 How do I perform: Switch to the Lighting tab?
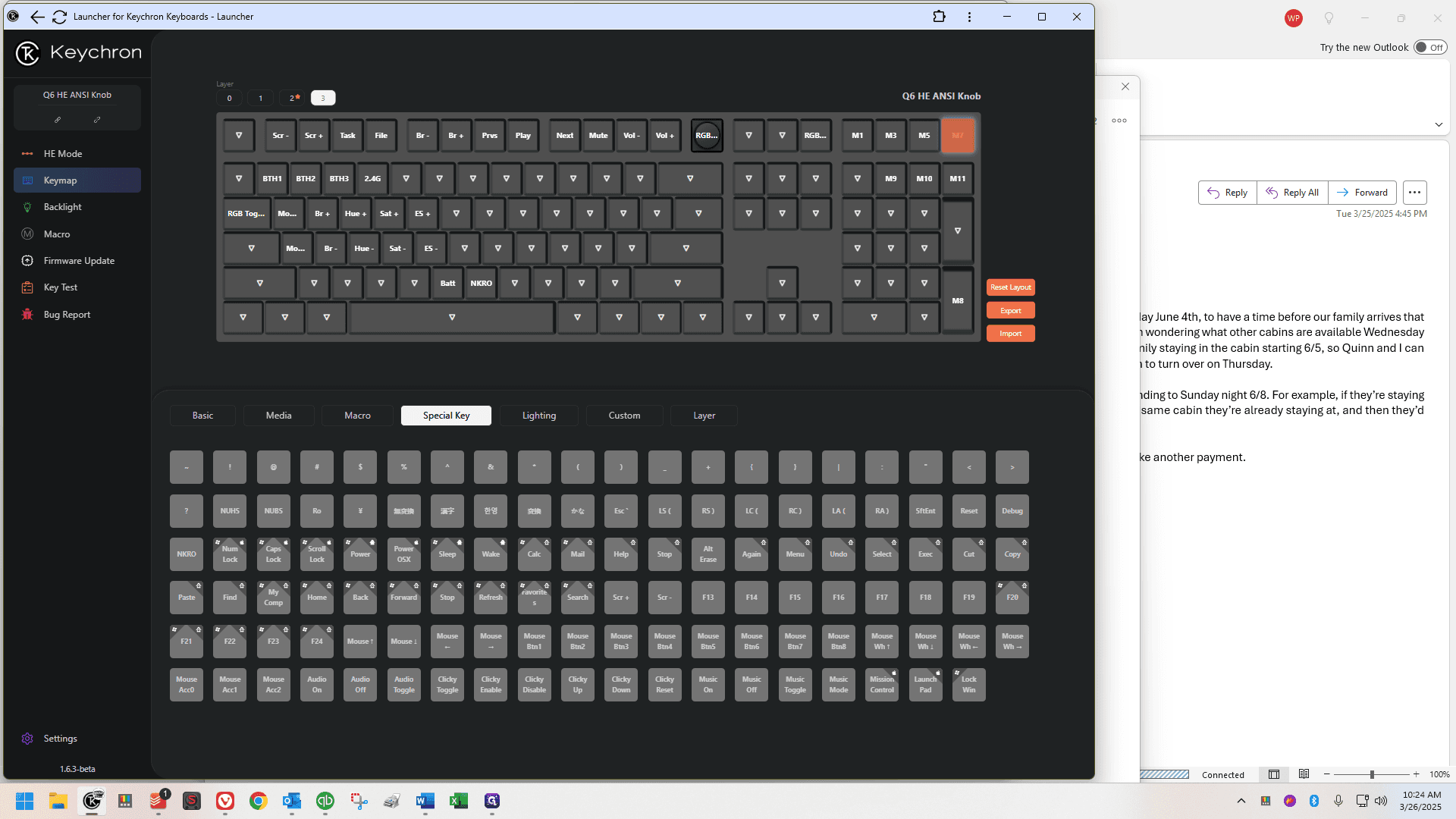pos(539,416)
